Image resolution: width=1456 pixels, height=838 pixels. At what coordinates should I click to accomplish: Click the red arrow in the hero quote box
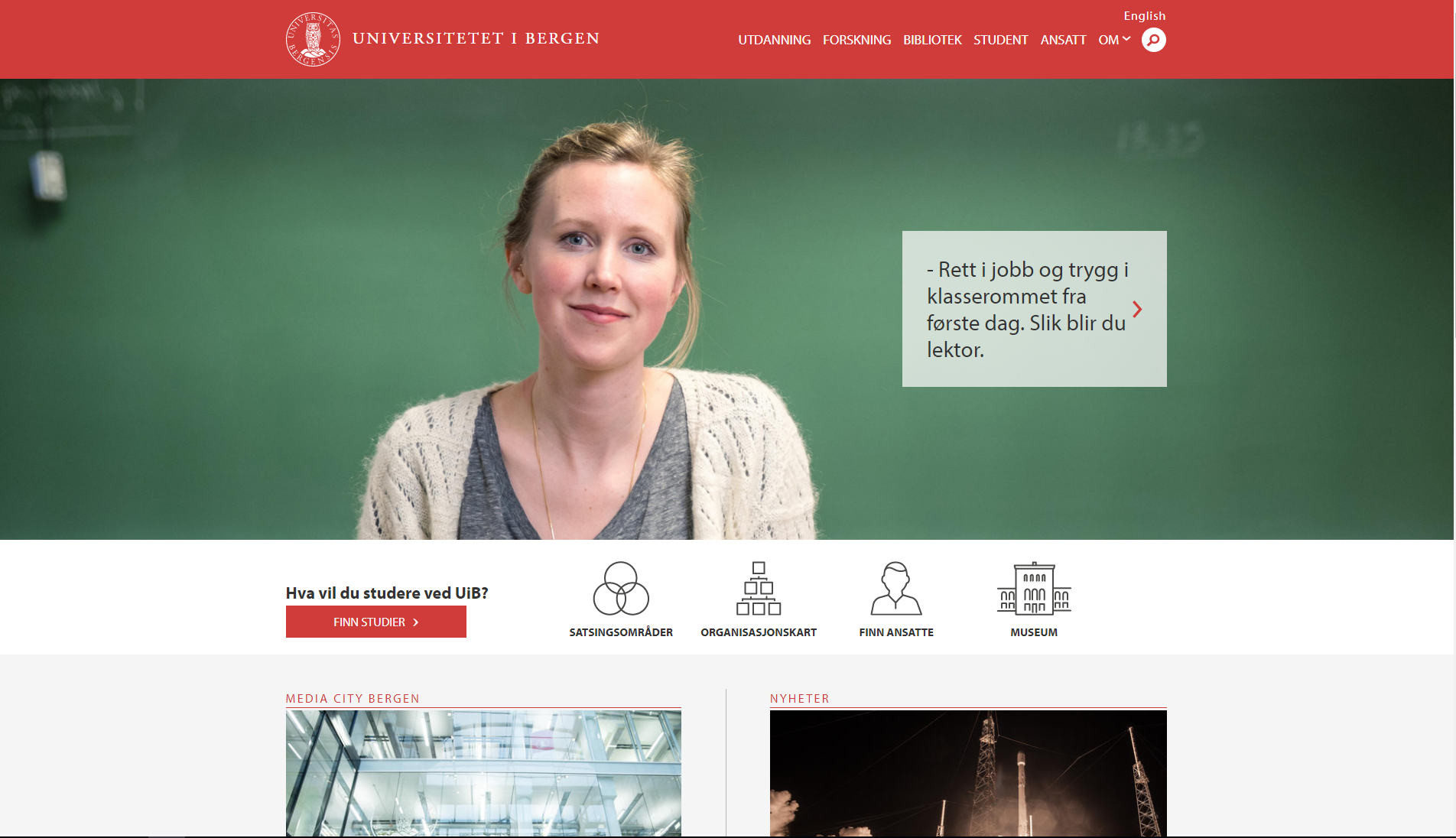pos(1137,309)
